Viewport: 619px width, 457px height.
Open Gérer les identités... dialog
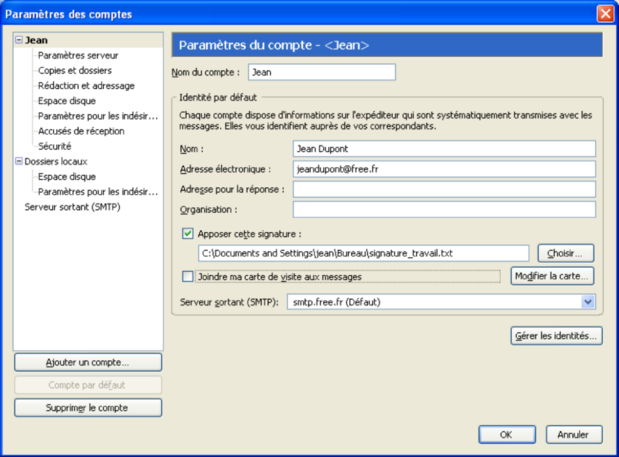coord(555,335)
